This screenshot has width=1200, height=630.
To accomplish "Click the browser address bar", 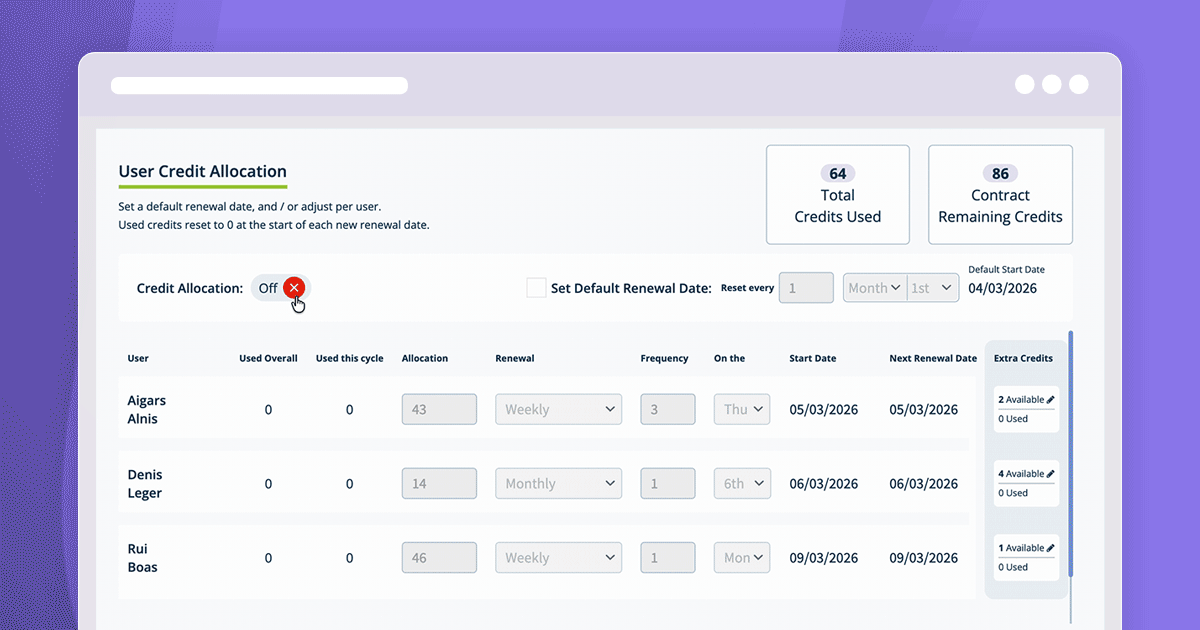I will (x=259, y=85).
